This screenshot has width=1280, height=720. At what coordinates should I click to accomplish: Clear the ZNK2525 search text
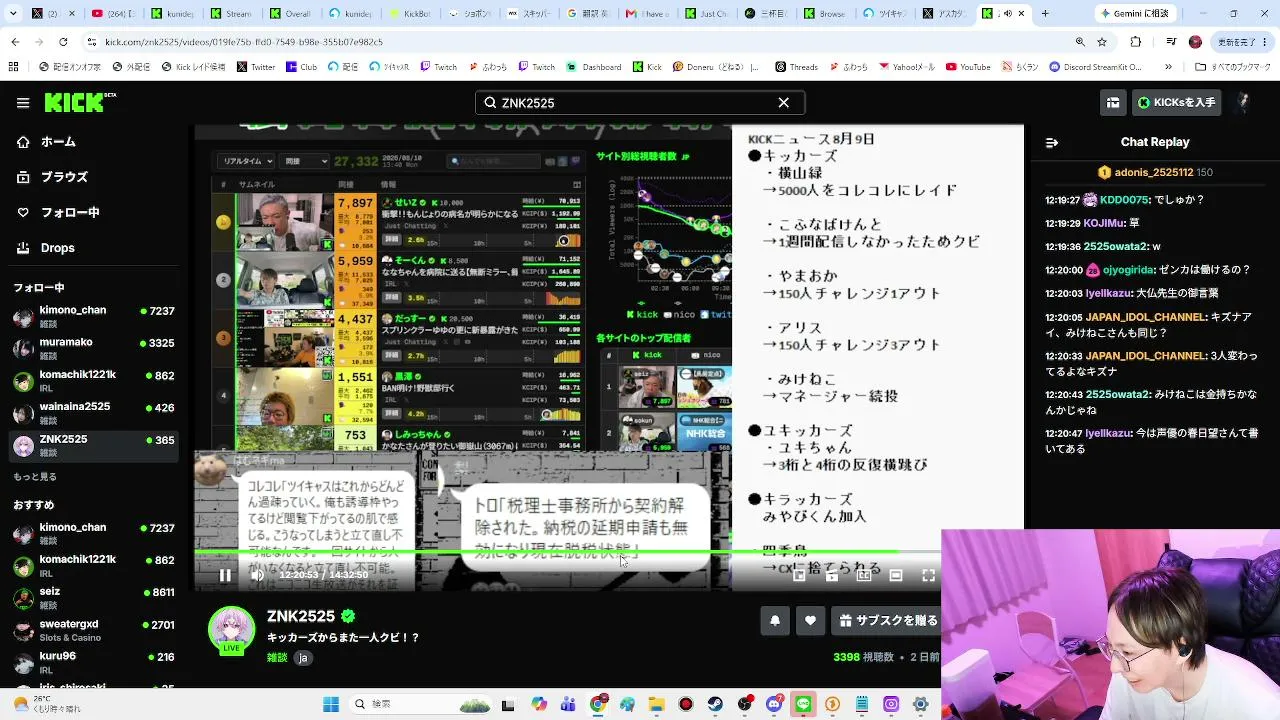tap(784, 103)
